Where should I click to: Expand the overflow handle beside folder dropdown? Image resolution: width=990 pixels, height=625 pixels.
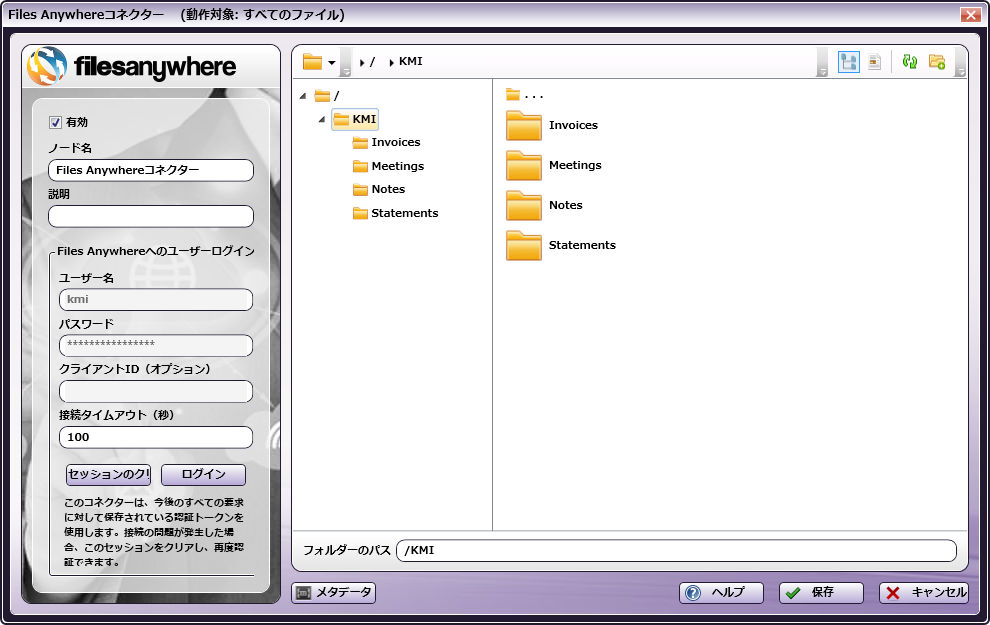pyautogui.click(x=345, y=62)
